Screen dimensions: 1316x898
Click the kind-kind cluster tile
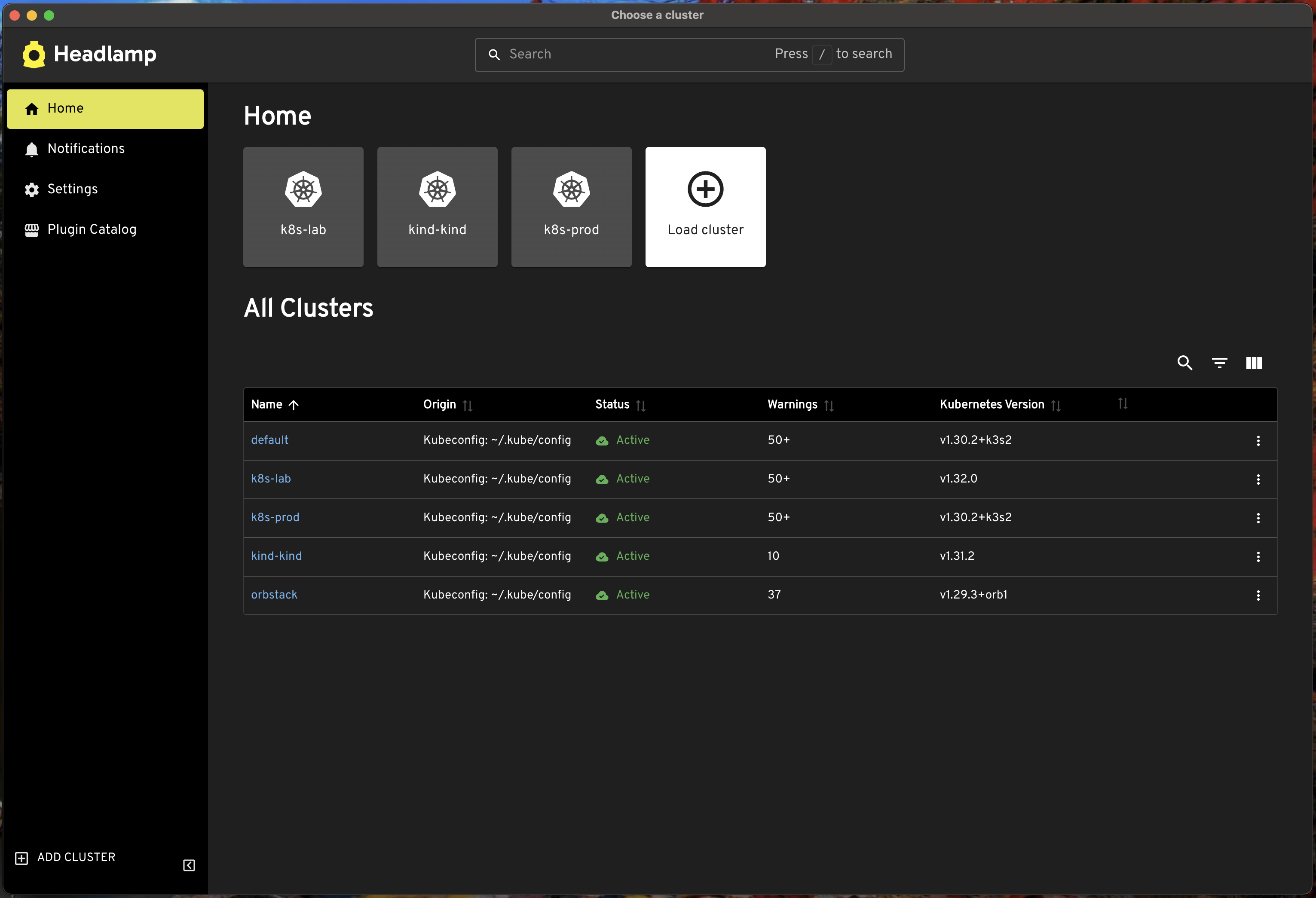click(437, 207)
